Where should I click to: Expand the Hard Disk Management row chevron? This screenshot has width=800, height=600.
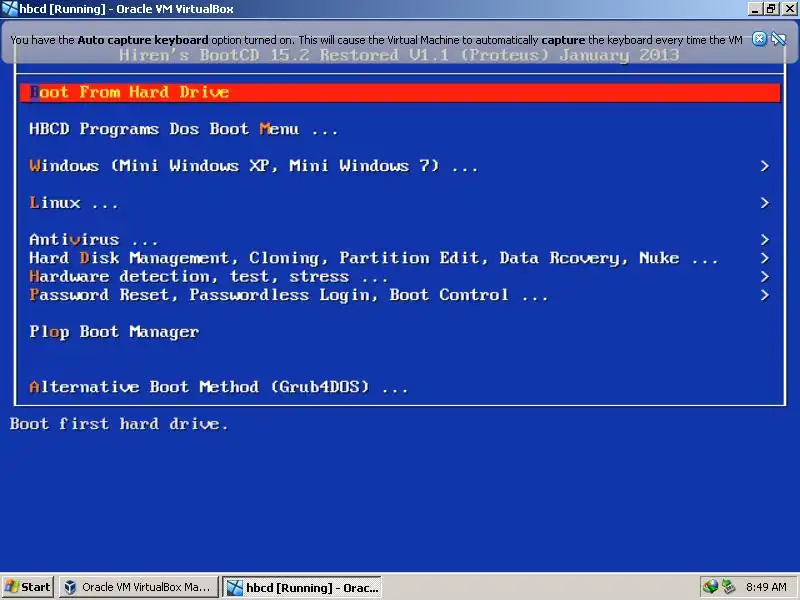[x=764, y=258]
